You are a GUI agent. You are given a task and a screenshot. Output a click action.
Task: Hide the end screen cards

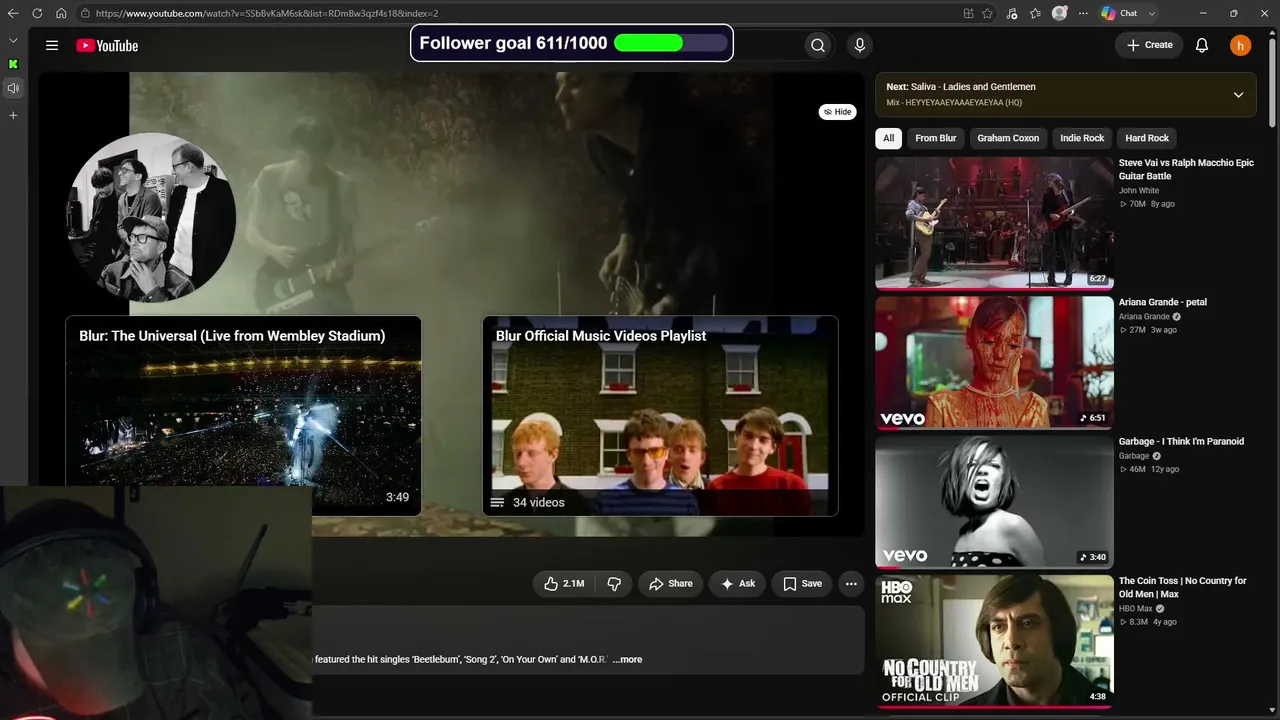point(837,112)
